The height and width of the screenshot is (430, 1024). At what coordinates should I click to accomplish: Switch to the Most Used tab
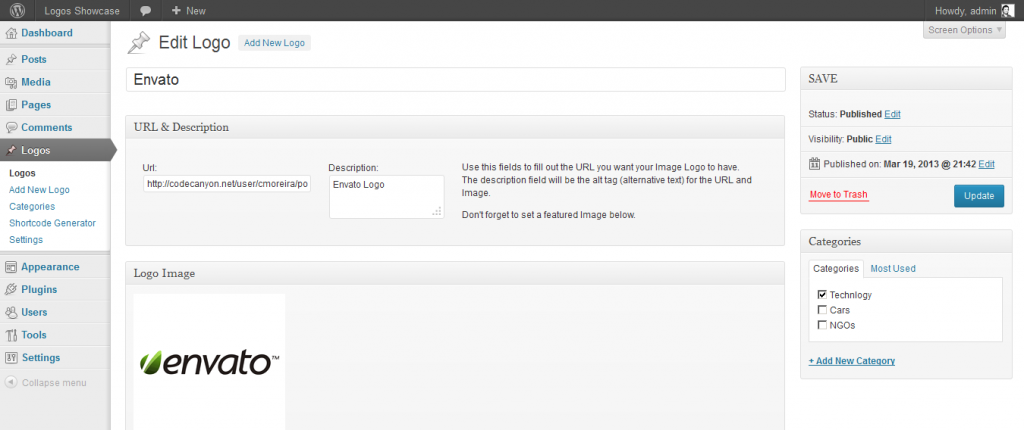892,268
